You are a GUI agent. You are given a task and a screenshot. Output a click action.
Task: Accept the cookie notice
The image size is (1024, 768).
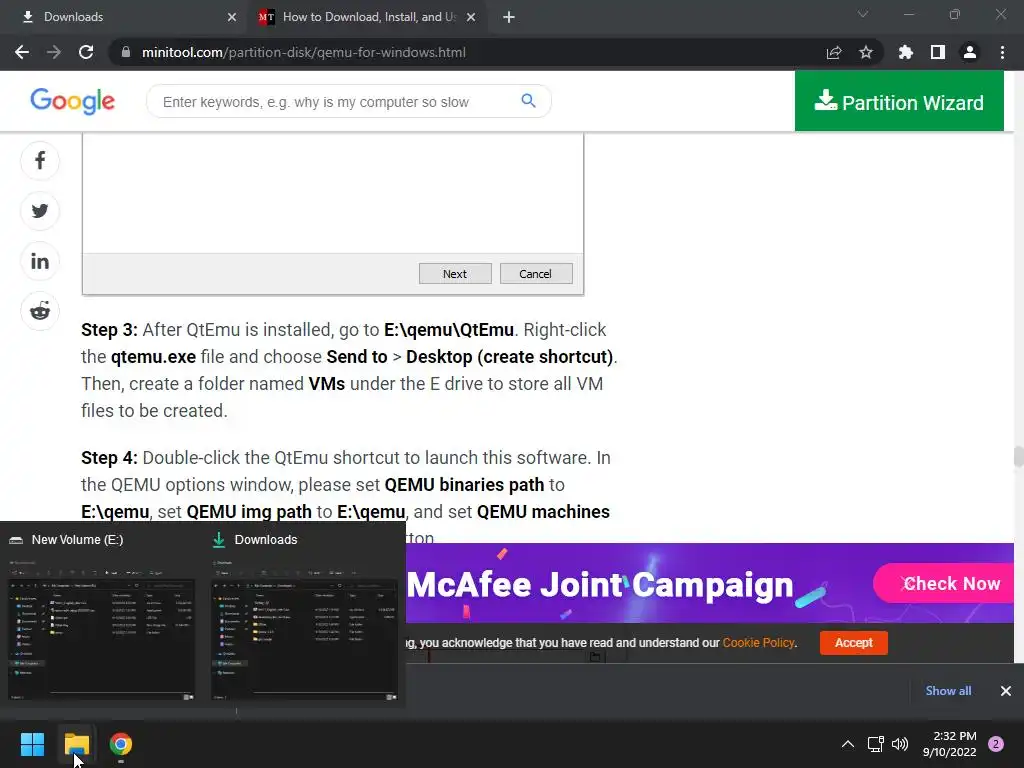pos(854,643)
